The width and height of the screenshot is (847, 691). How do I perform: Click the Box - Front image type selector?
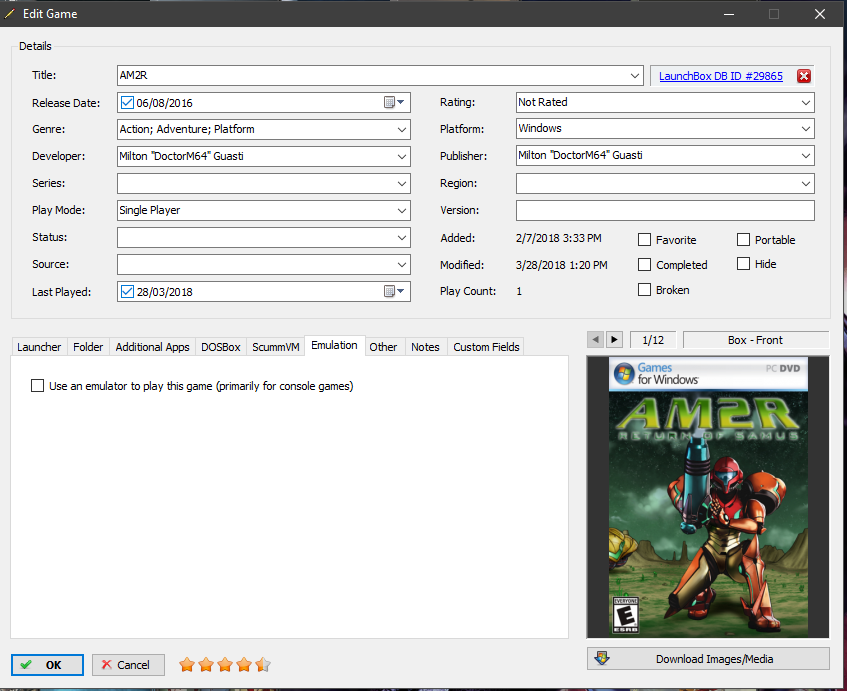click(756, 340)
